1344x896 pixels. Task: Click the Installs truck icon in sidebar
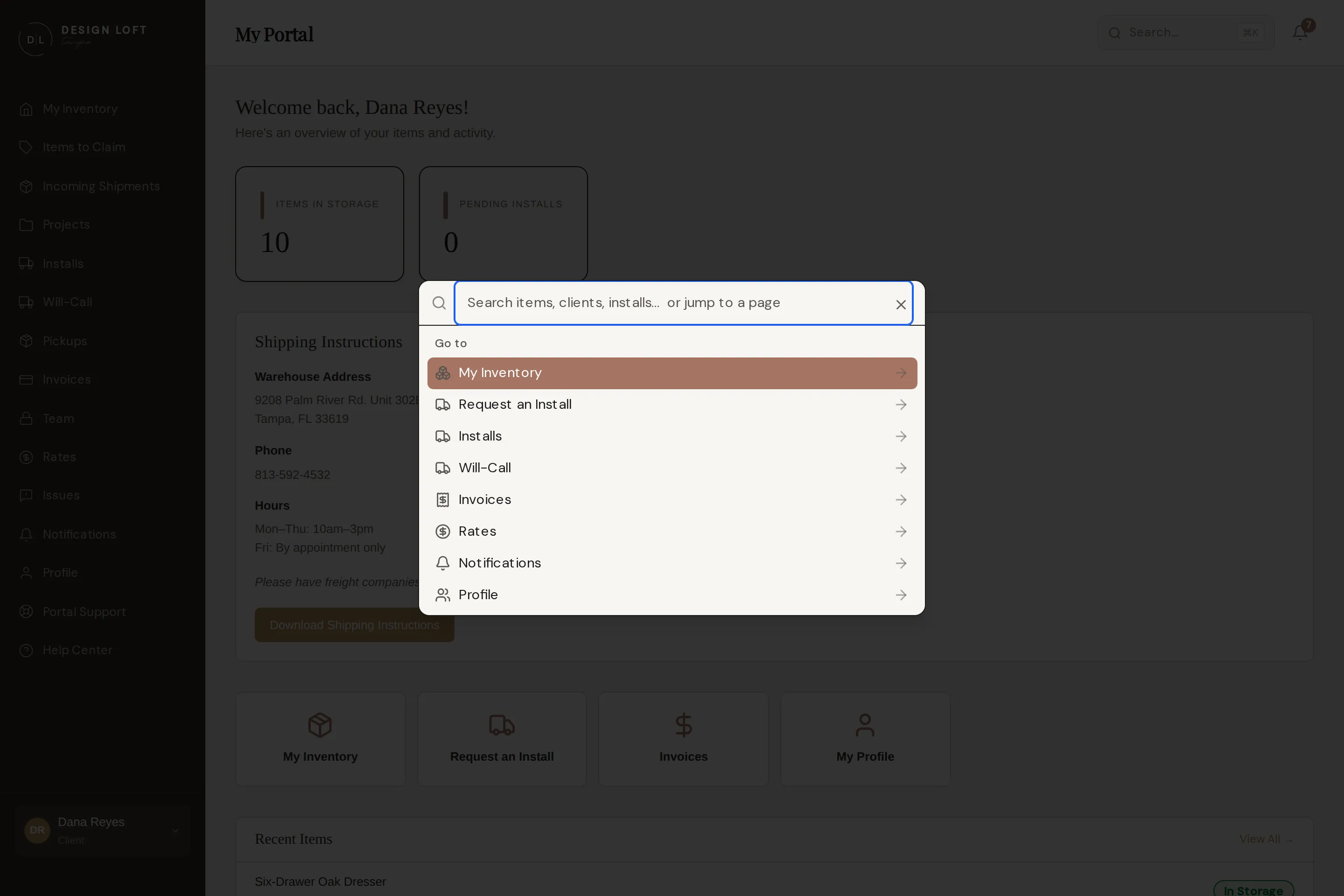coord(26,263)
